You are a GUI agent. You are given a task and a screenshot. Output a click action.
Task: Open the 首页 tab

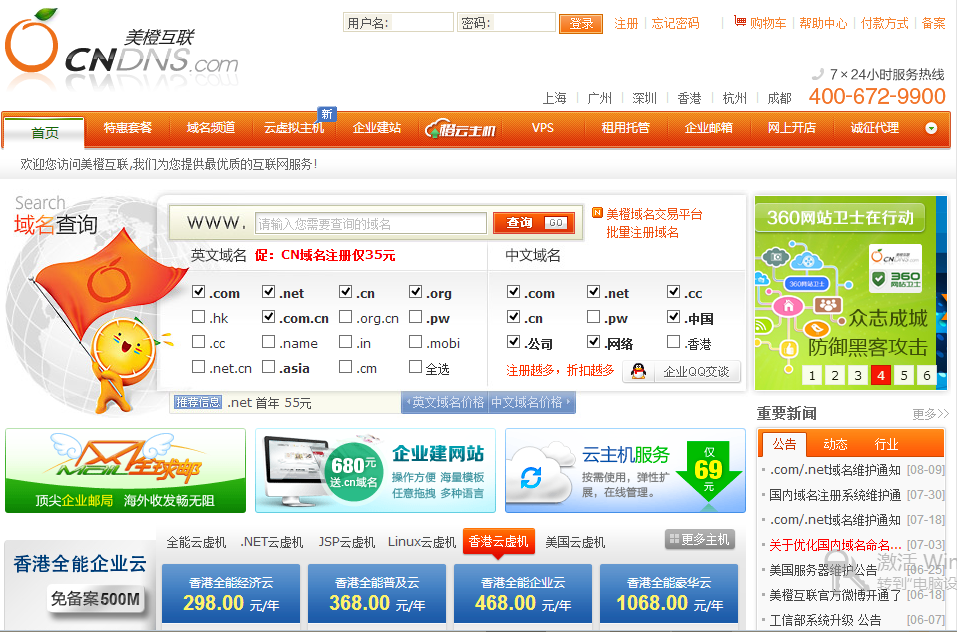pyautogui.click(x=45, y=132)
